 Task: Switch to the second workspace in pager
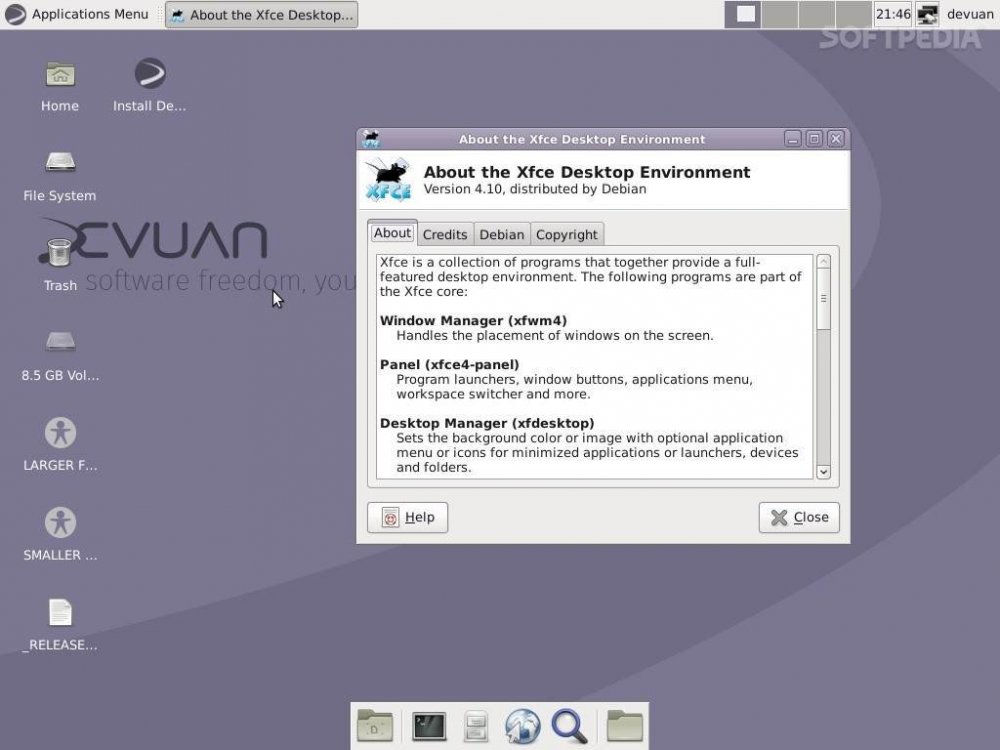pyautogui.click(x=779, y=14)
